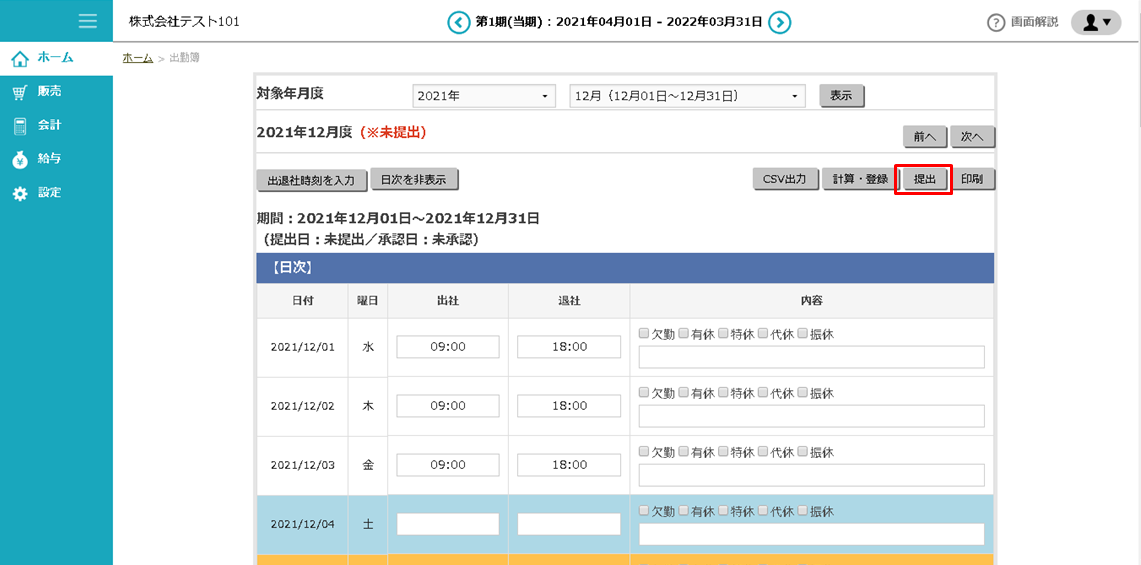Click the 販売 shopping cart icon
This screenshot has height=565, width=1141.
pyautogui.click(x=20, y=92)
